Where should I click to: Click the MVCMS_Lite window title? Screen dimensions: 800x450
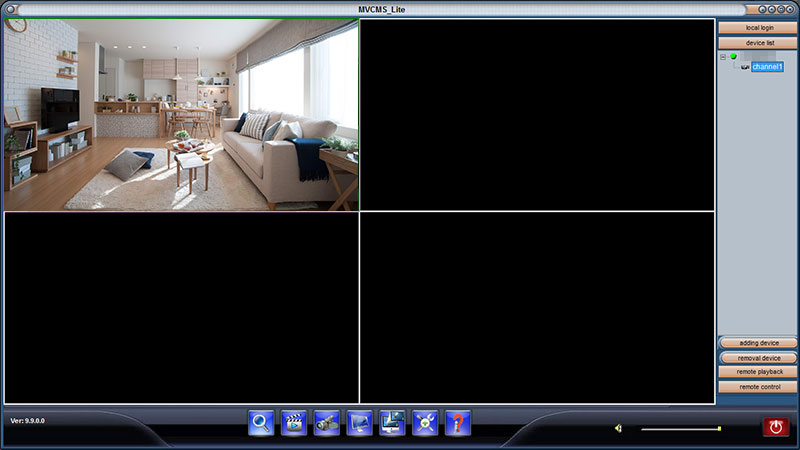382,9
